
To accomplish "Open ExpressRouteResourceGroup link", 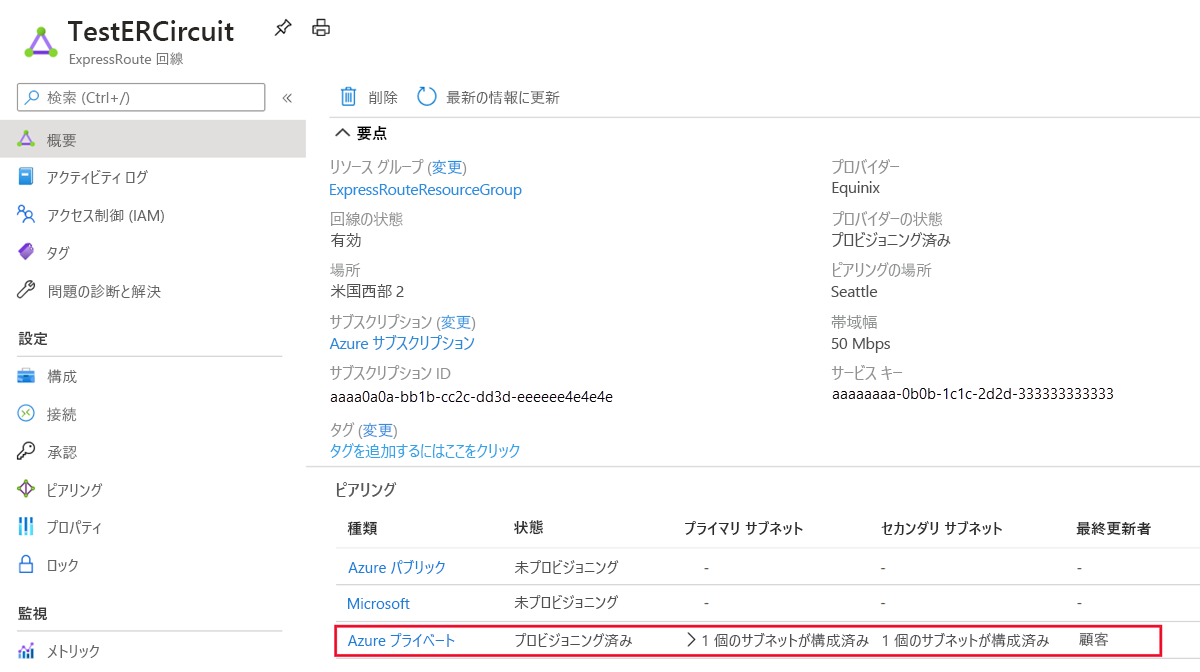I will 426,189.
